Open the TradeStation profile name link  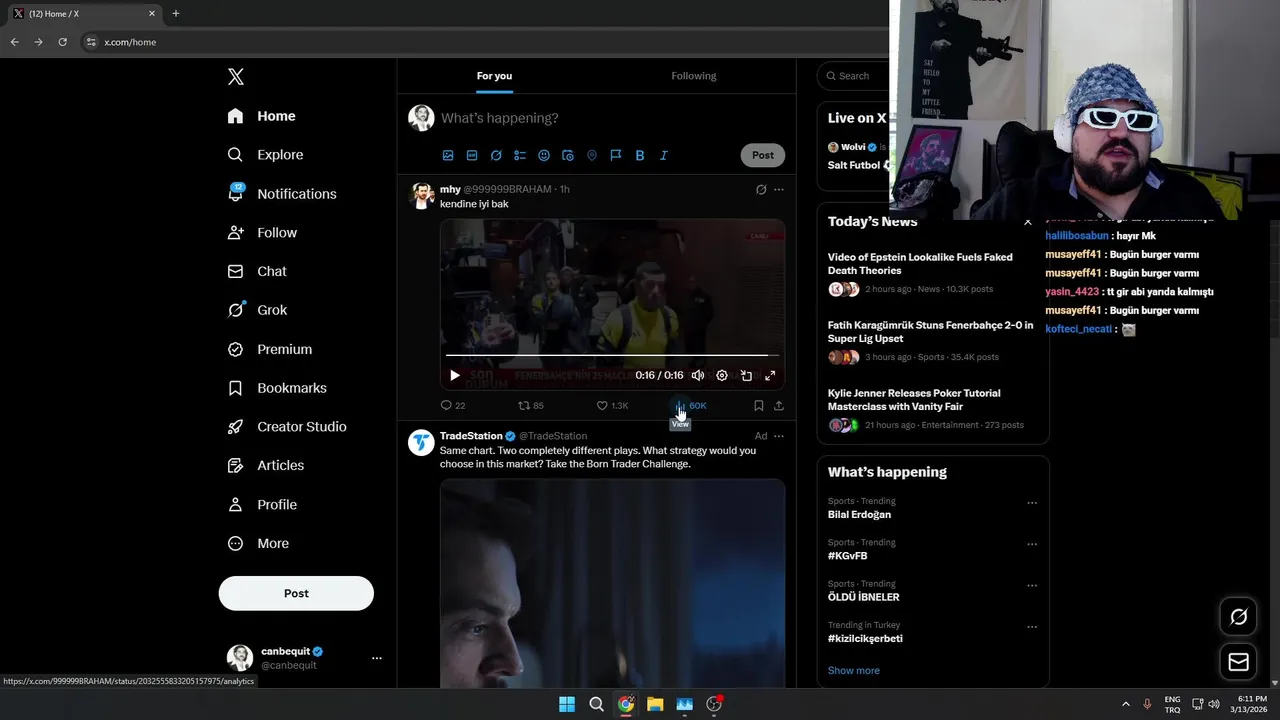[x=471, y=436]
